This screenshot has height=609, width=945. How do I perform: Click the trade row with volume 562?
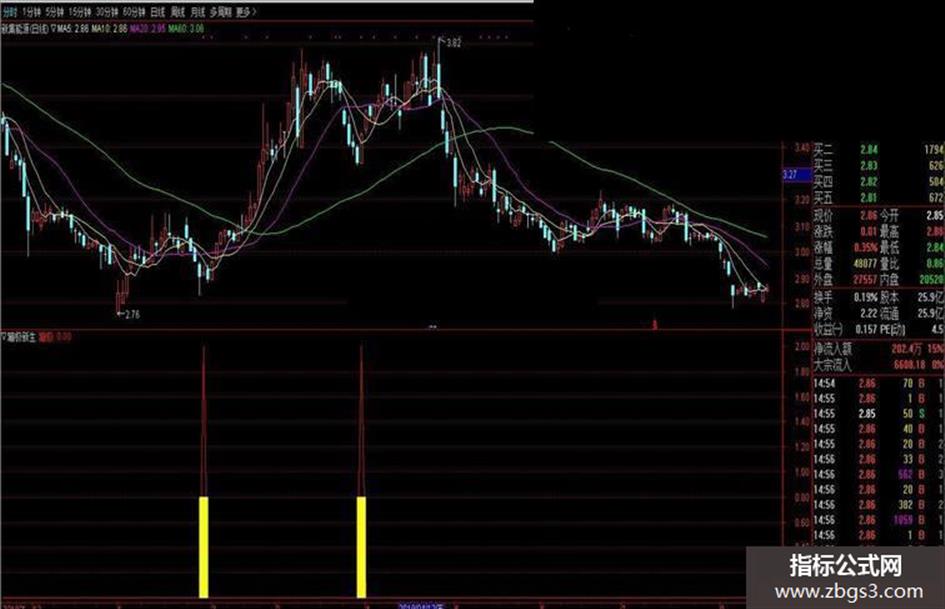pos(878,475)
